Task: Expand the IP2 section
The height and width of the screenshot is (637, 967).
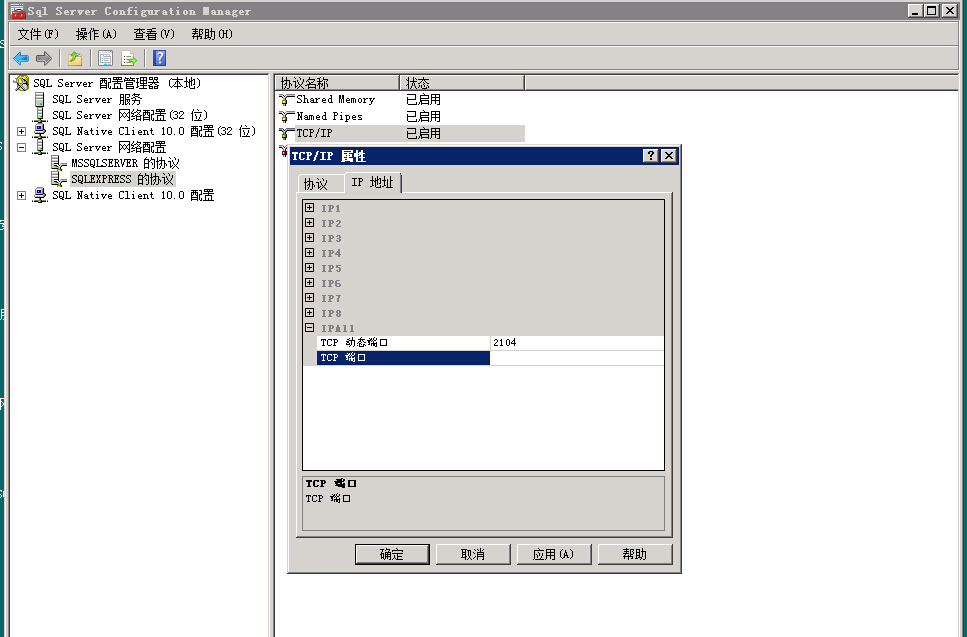Action: point(310,223)
